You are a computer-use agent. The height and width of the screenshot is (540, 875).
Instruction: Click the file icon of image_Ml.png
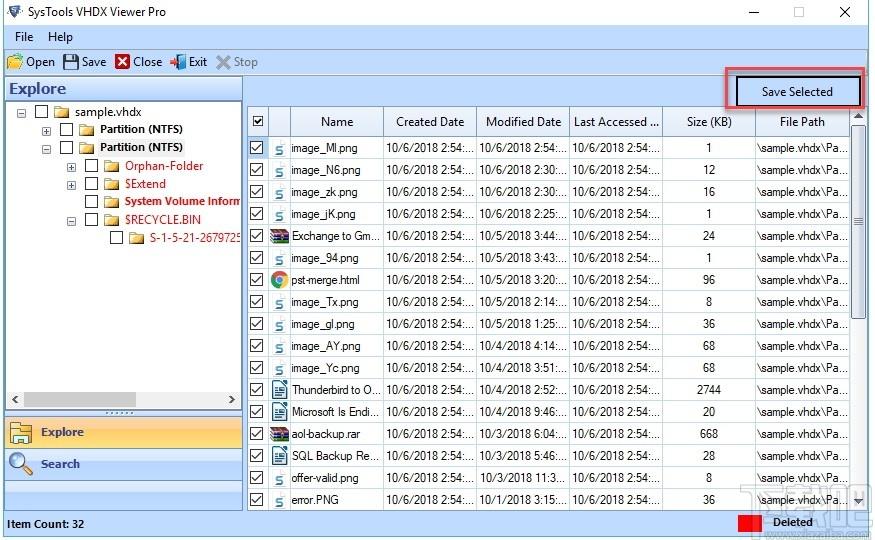[x=279, y=148]
